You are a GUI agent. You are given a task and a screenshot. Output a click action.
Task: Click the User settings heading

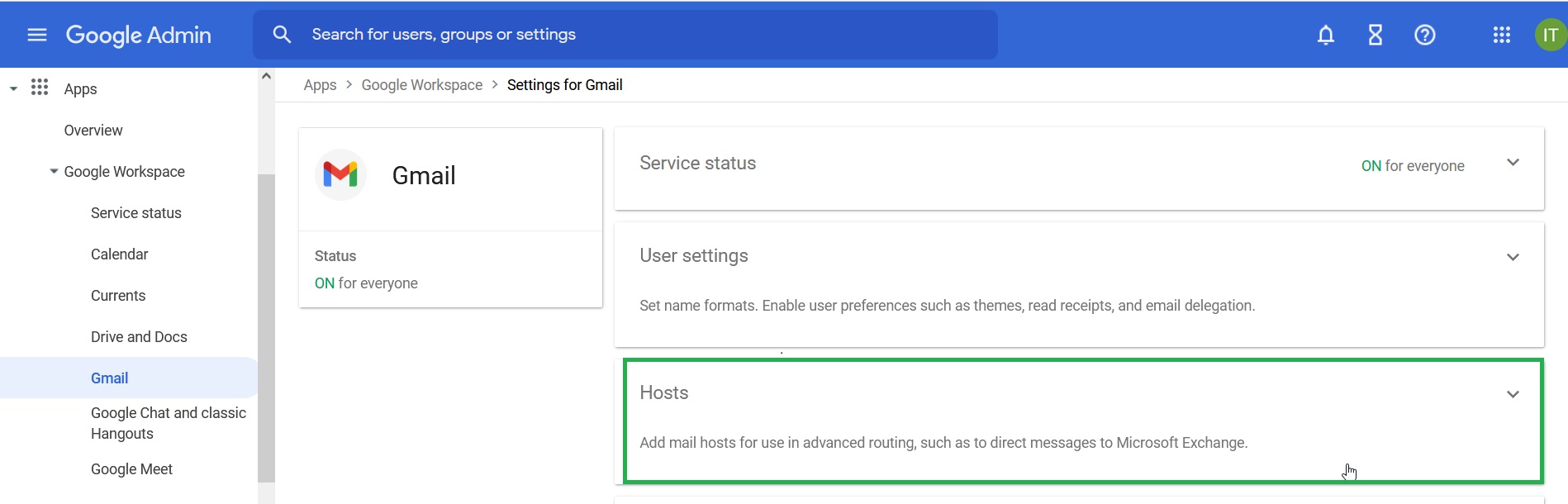[694, 256]
